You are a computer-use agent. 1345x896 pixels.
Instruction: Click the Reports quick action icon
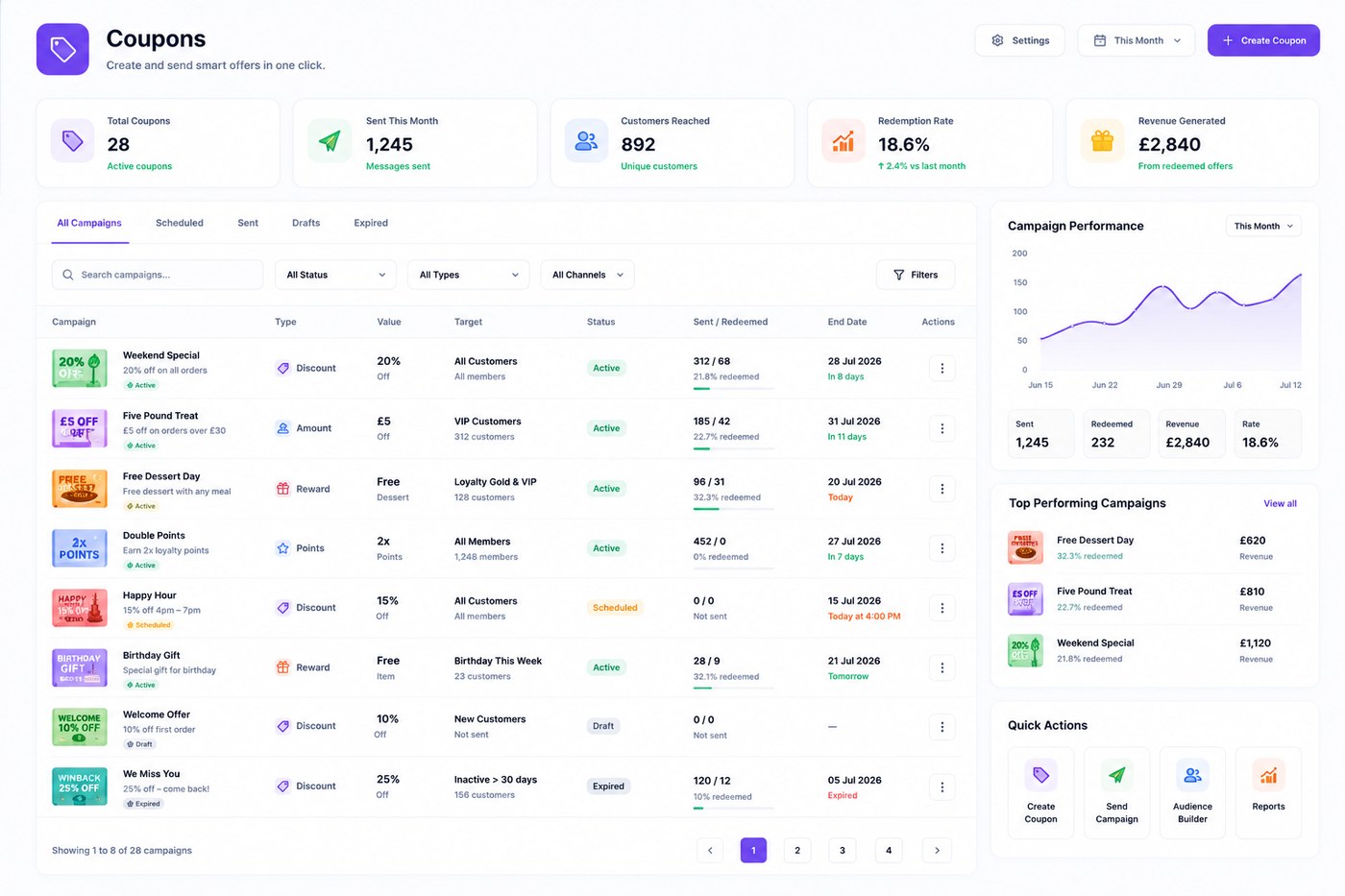click(1268, 775)
